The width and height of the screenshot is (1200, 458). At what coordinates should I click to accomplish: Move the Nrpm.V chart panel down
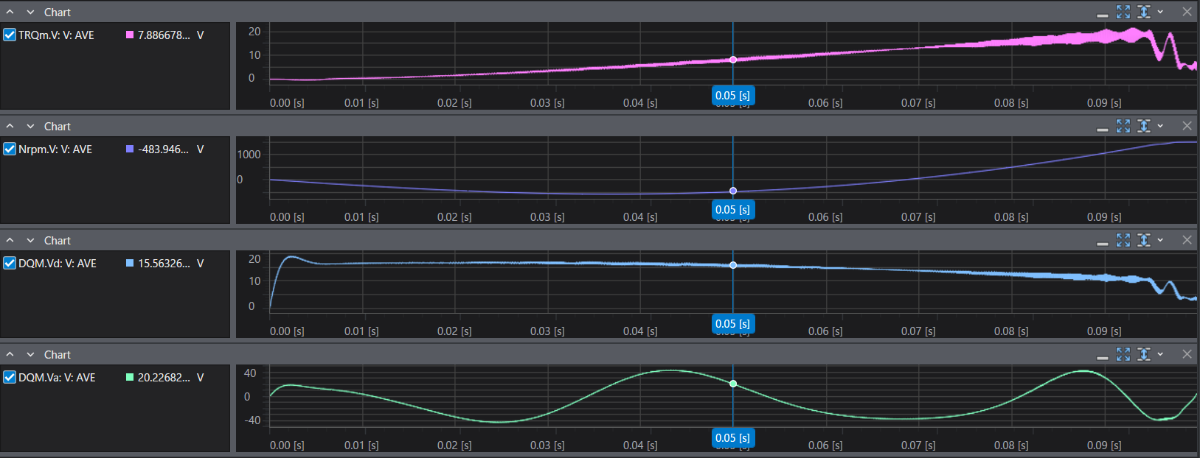(30, 126)
